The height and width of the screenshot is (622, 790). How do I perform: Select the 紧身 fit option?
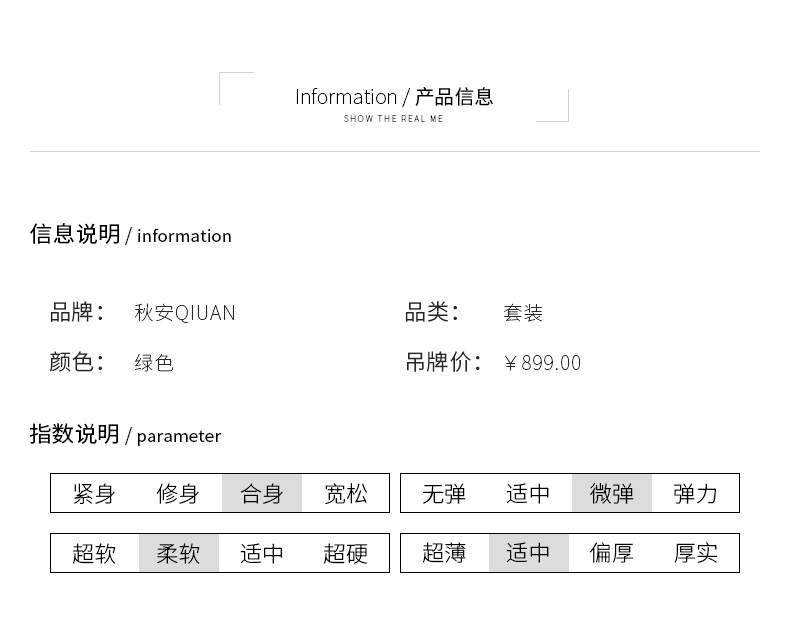point(94,493)
